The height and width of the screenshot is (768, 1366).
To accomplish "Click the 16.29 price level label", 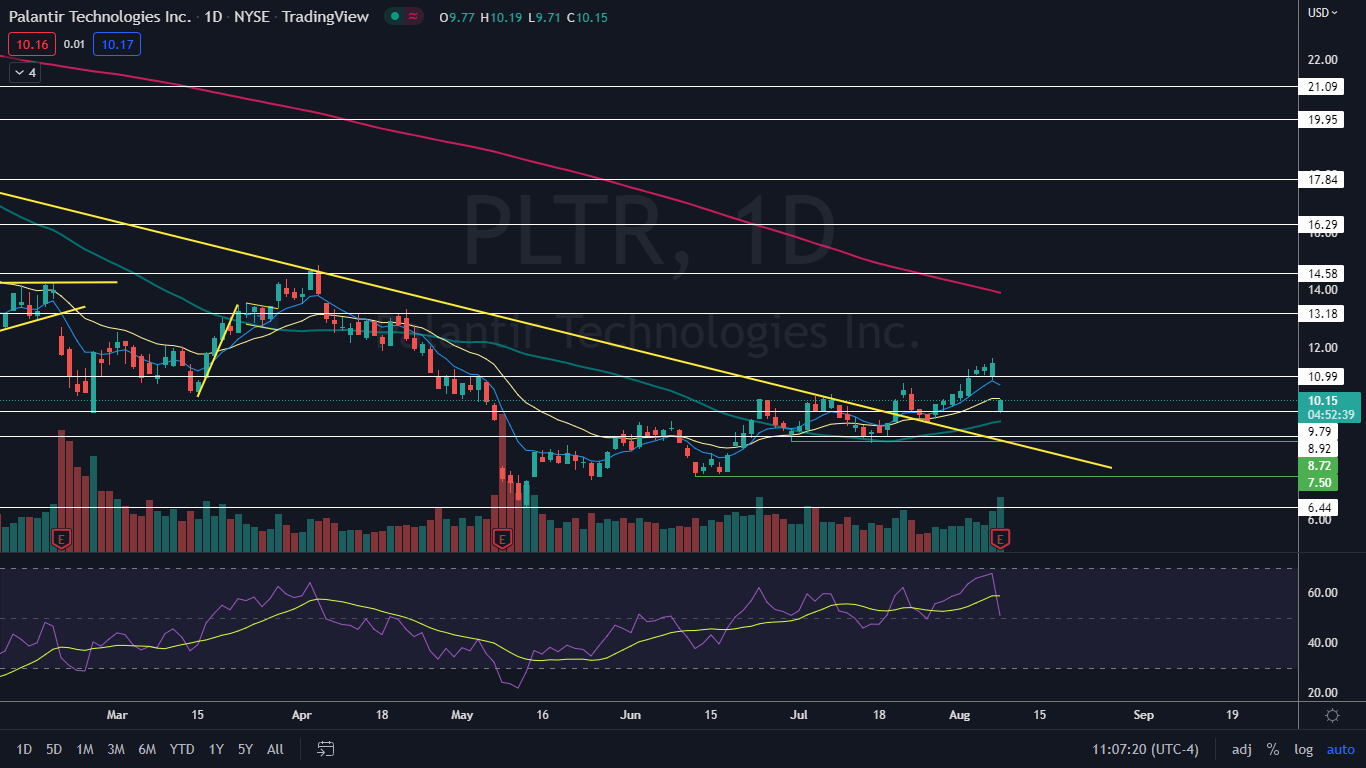I will point(1323,225).
